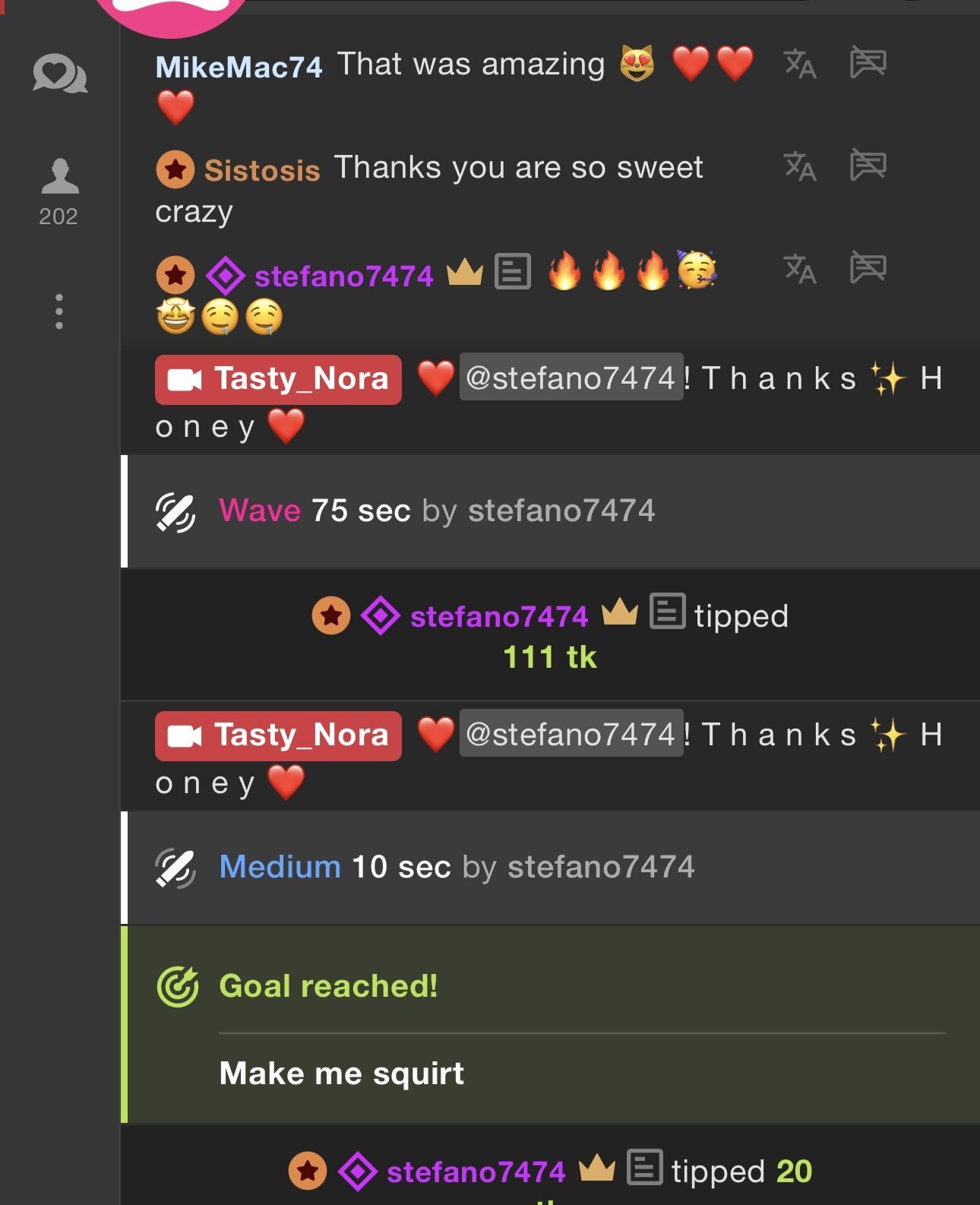
Task: Click the first Tasty_Nora broadcaster badge
Action: 278,379
